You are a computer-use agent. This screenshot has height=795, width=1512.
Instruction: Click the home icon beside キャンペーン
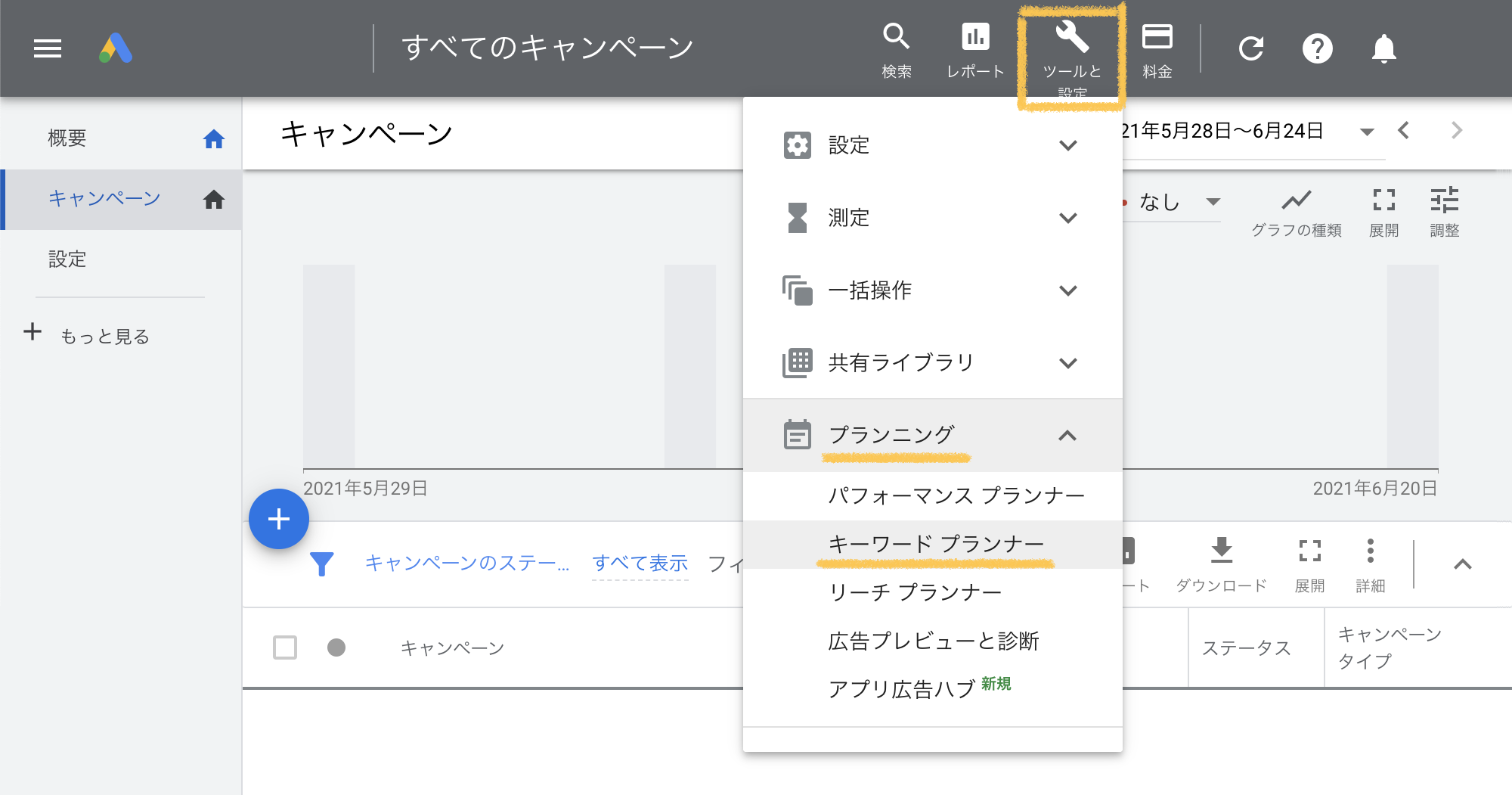click(x=214, y=200)
